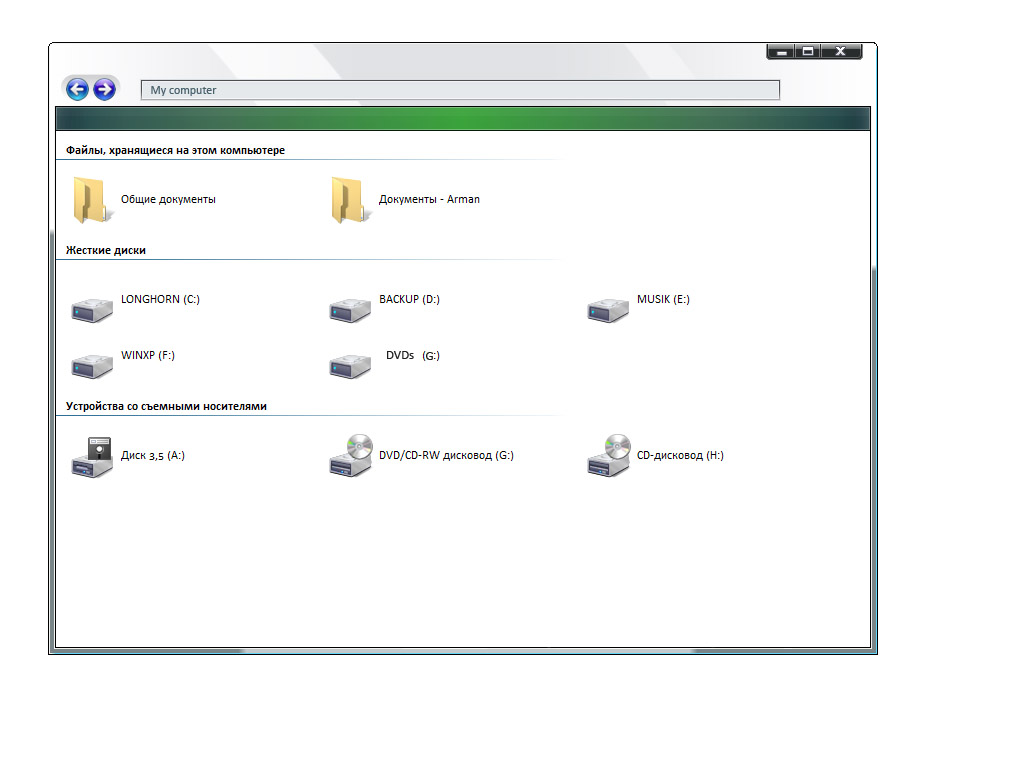Select the LONGHORN (C:) drive icon

point(91,310)
